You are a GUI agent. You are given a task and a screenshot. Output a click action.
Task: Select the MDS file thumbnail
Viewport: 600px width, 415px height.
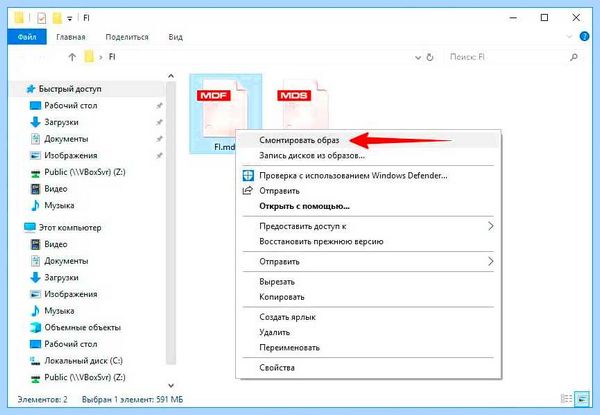coord(303,105)
